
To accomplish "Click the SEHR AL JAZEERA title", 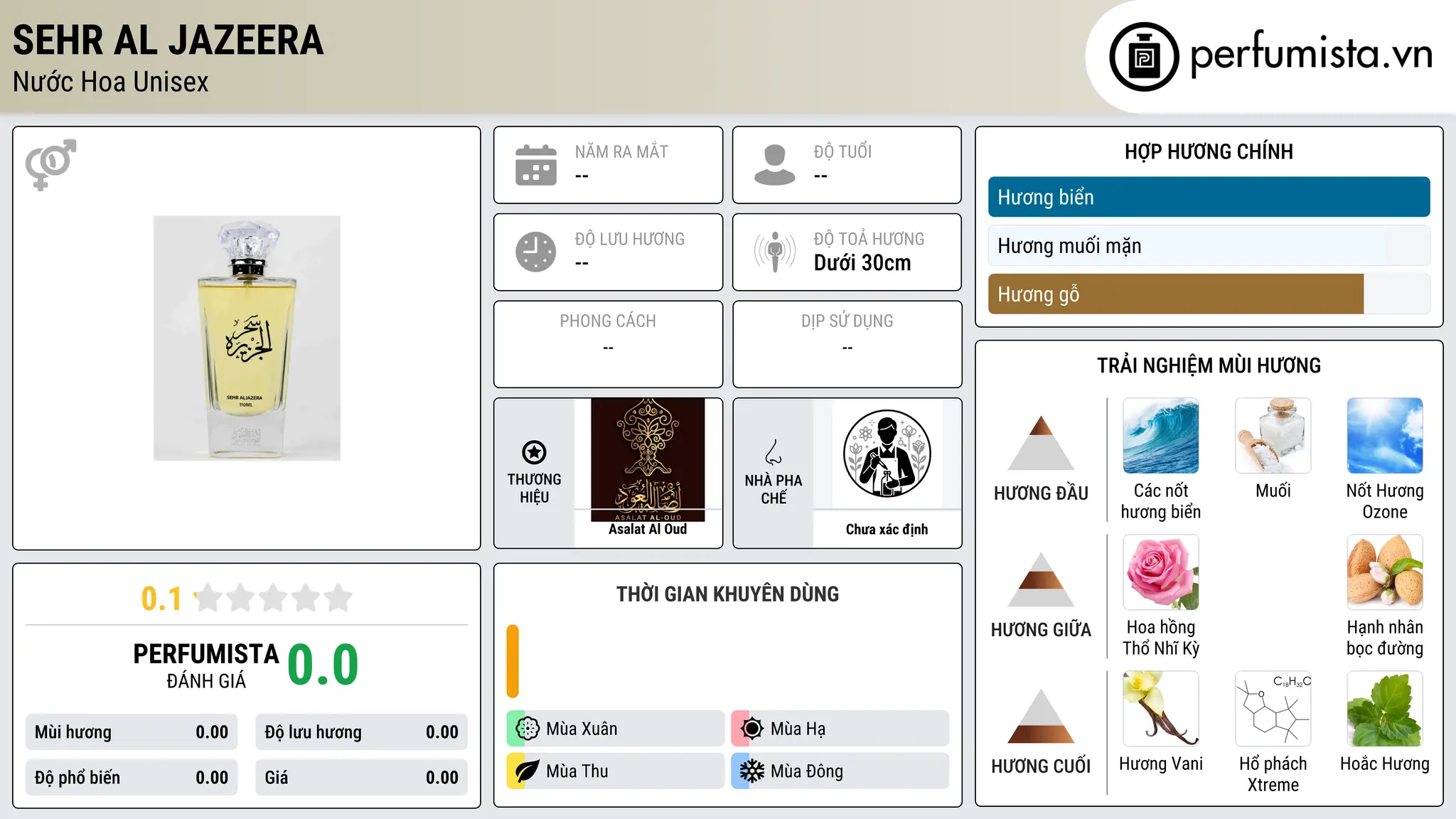I will coord(168,40).
